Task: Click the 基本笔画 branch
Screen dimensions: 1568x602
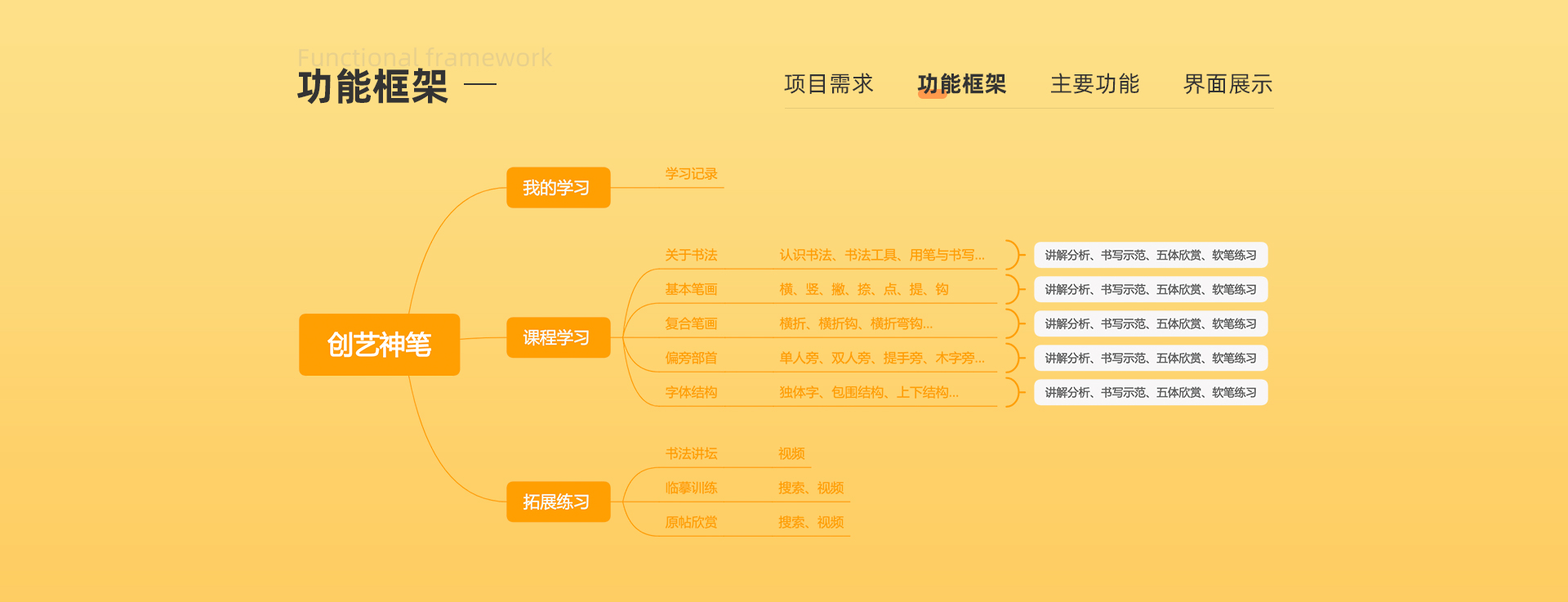Action: pos(691,289)
